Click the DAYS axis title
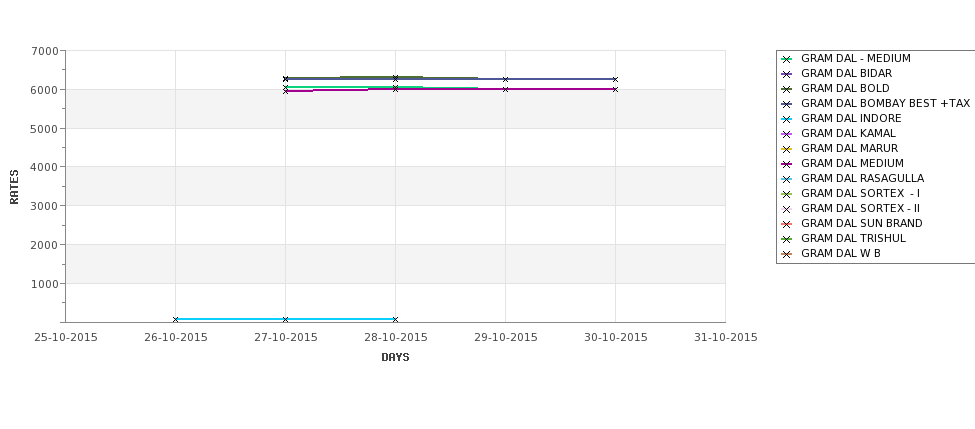Screen dimensions: 975x429 [395, 357]
